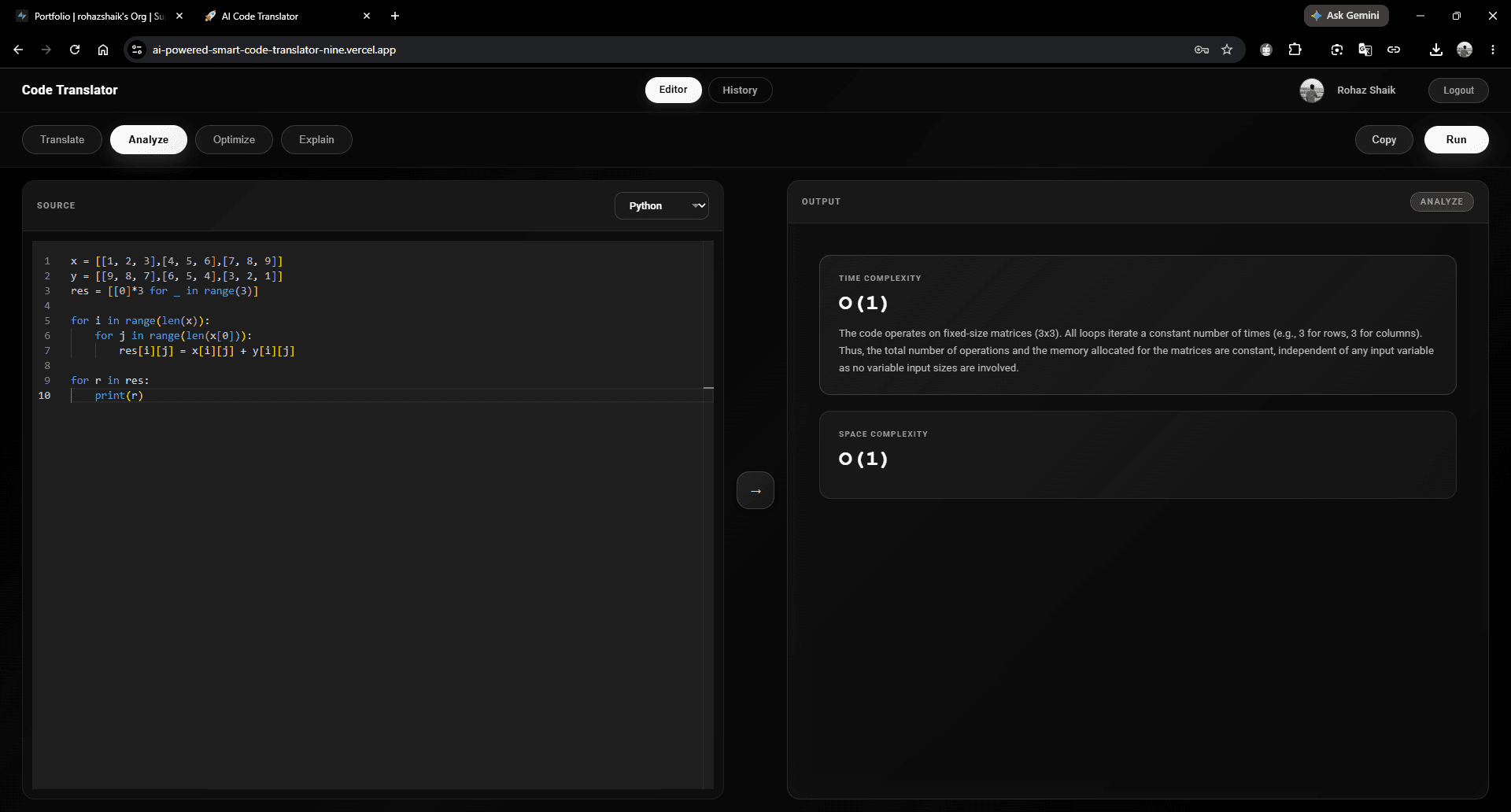
Task: Click the ANALYZE badge in output panel
Action: click(1441, 201)
